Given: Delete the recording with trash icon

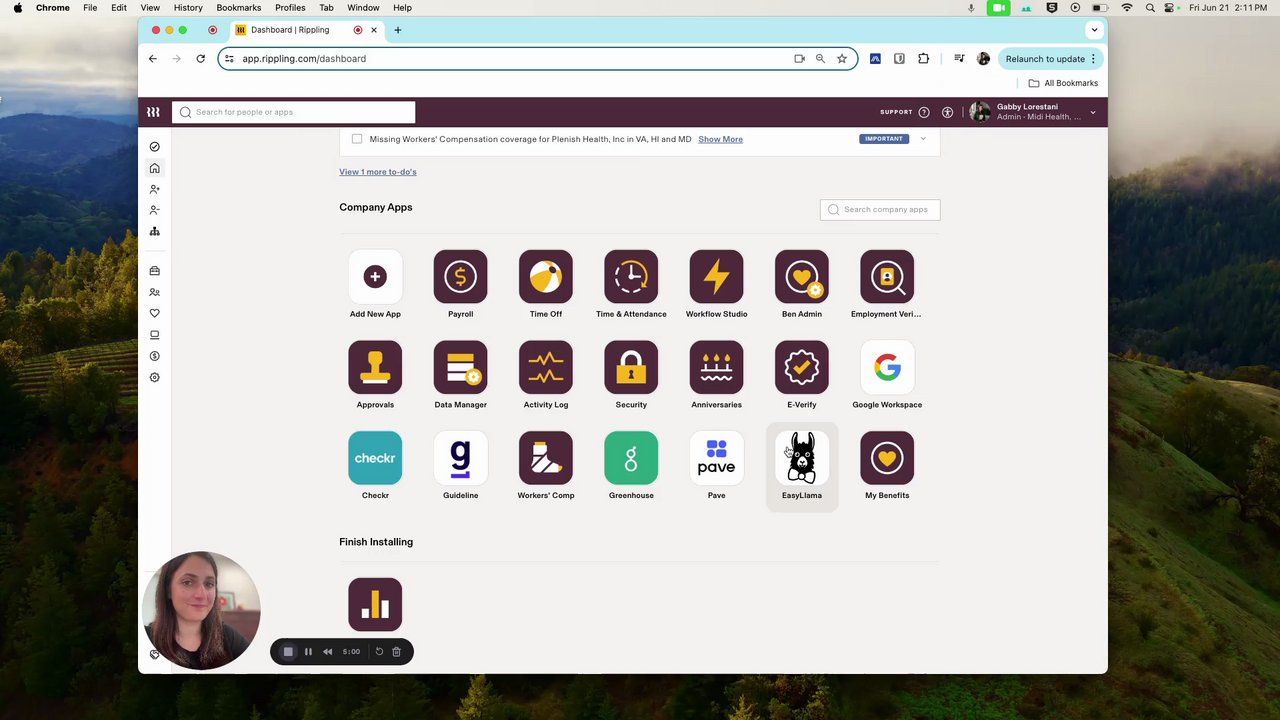Looking at the screenshot, I should 396,652.
